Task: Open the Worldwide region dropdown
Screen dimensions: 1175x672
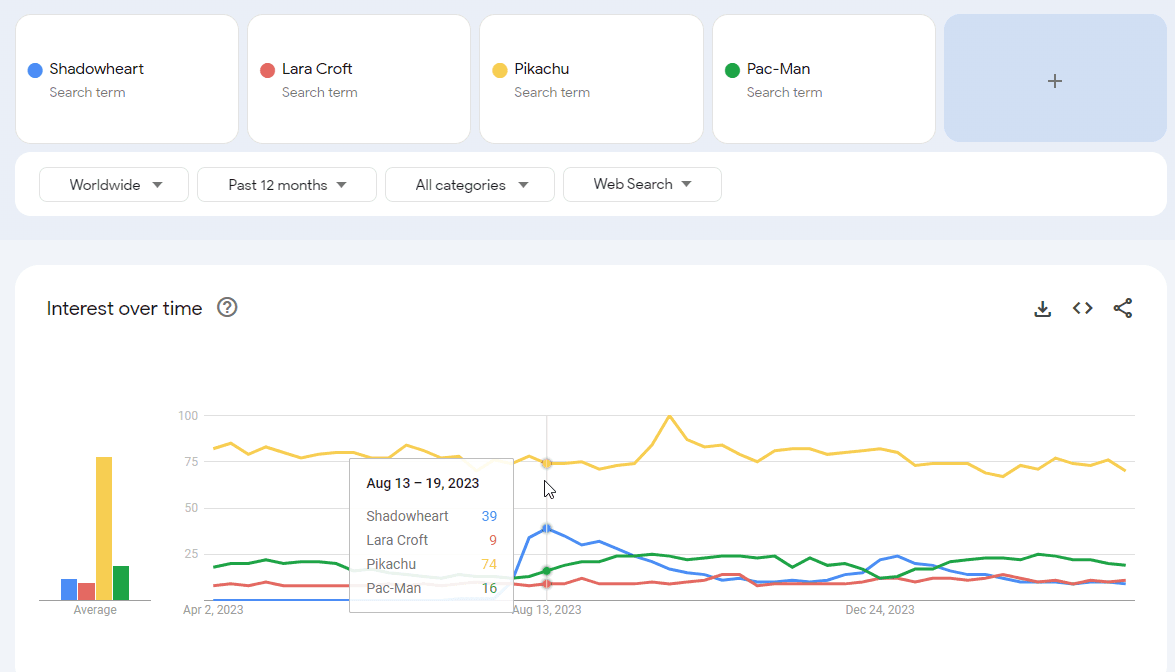Action: [x=114, y=184]
